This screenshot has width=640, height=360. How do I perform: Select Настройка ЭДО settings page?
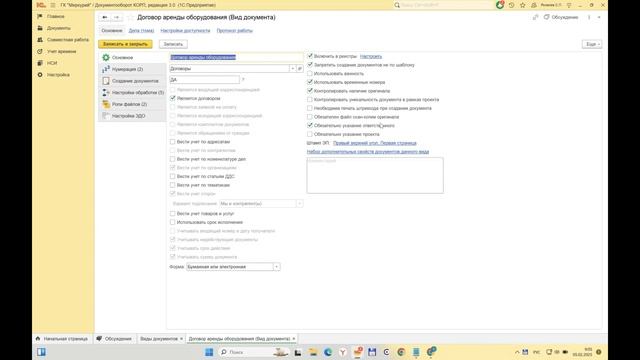coord(132,116)
